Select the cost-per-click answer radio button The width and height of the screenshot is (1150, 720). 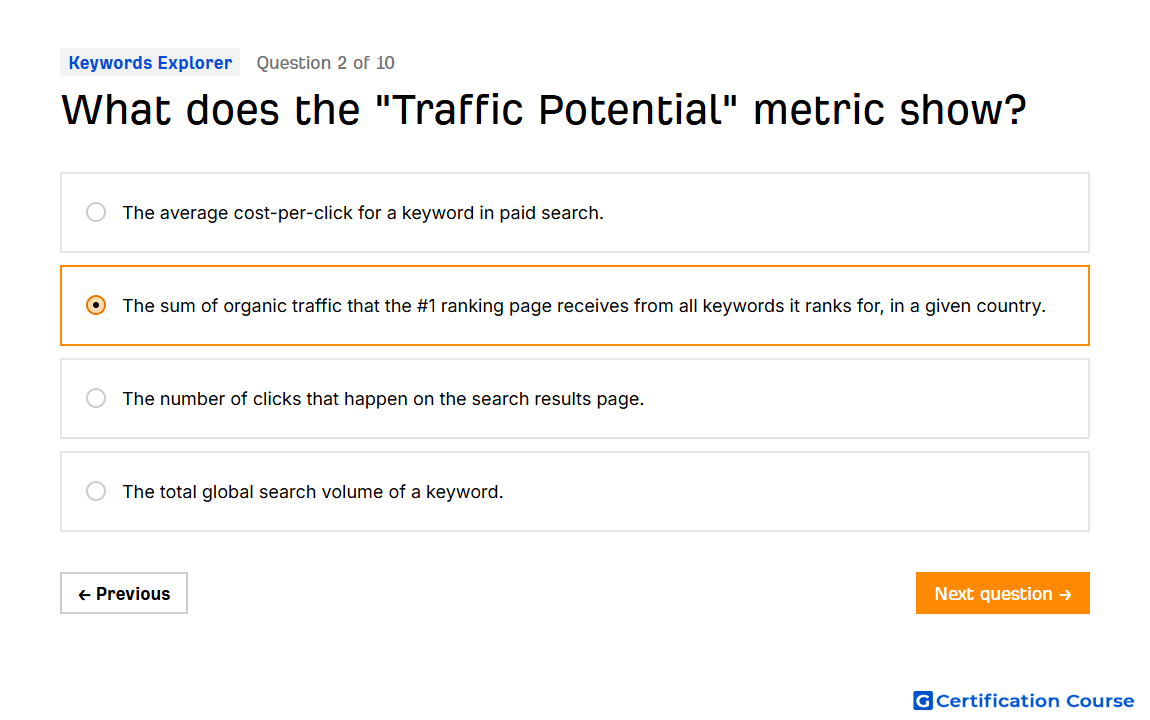tap(96, 213)
